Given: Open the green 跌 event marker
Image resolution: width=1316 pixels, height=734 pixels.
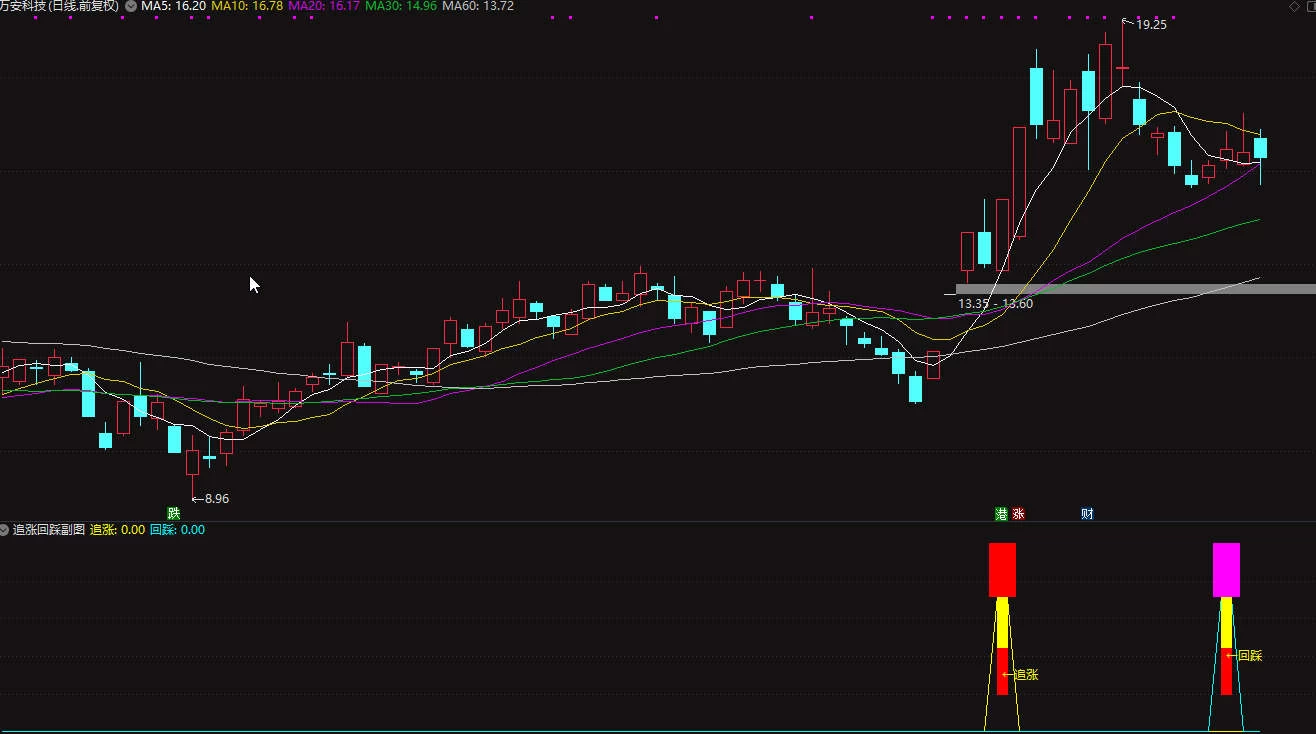Looking at the screenshot, I should coord(173,514).
